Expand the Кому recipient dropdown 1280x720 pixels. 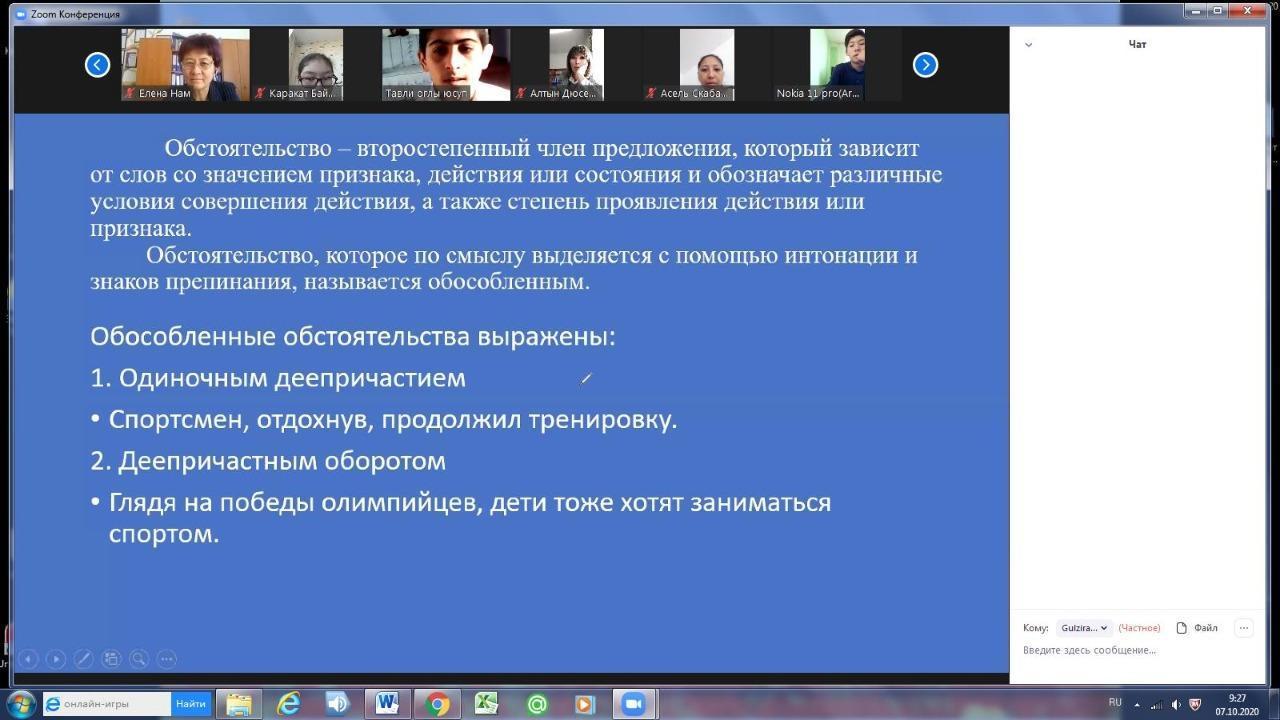tap(1084, 628)
